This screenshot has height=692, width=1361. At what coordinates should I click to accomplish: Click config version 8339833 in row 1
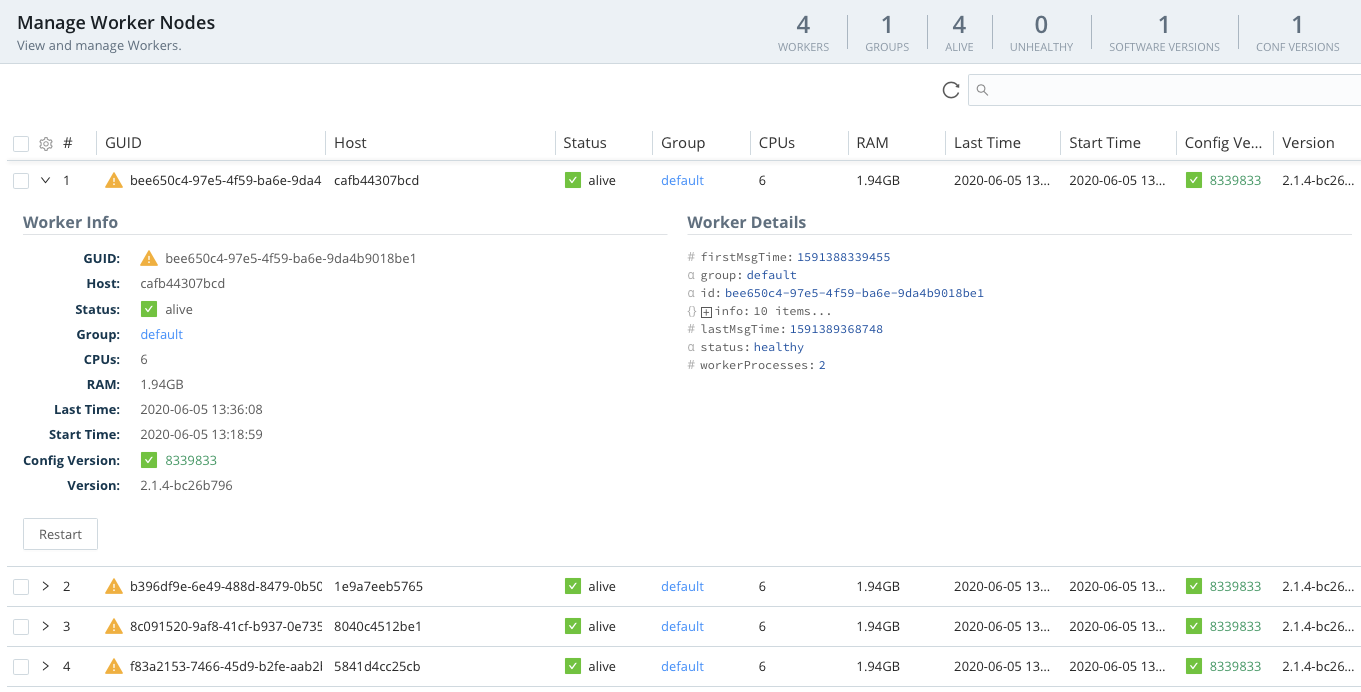[1235, 181]
